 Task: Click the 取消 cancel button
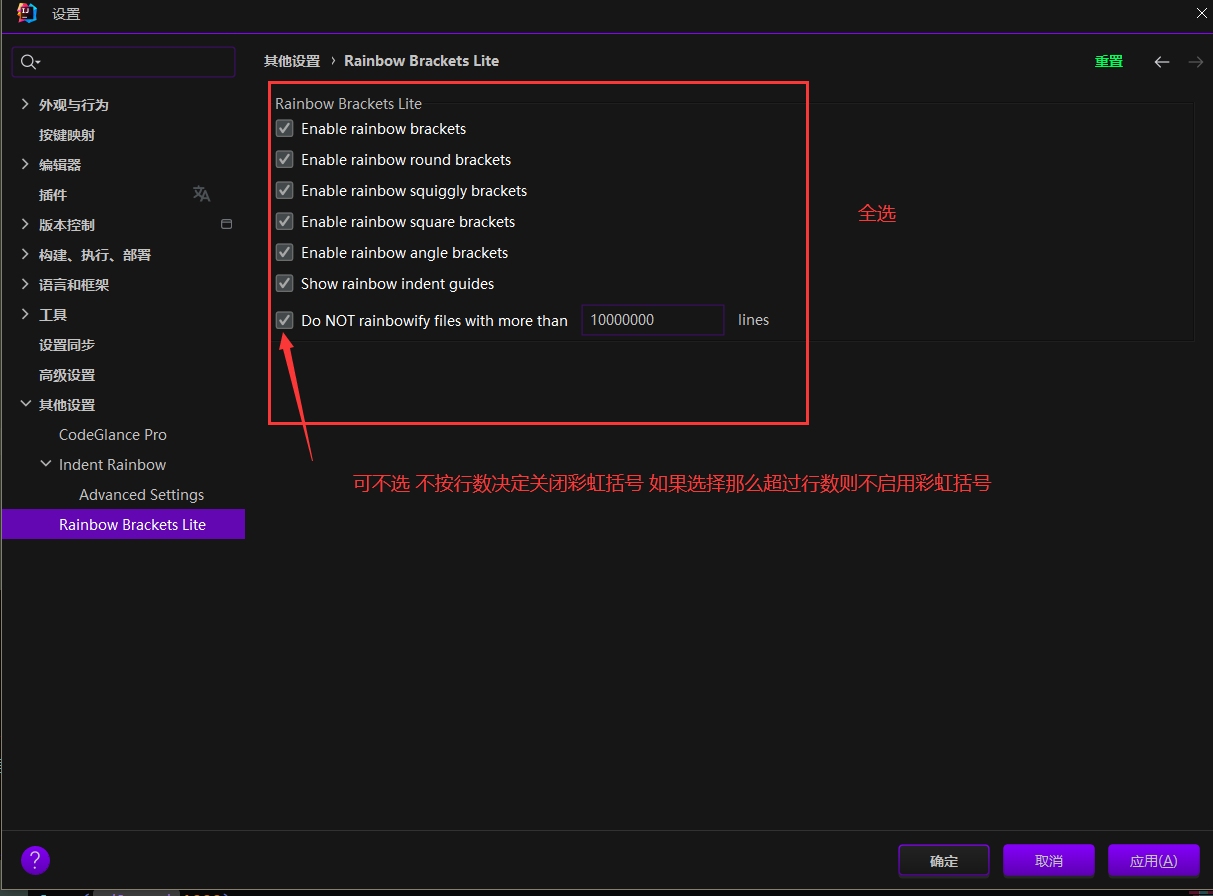1049,860
